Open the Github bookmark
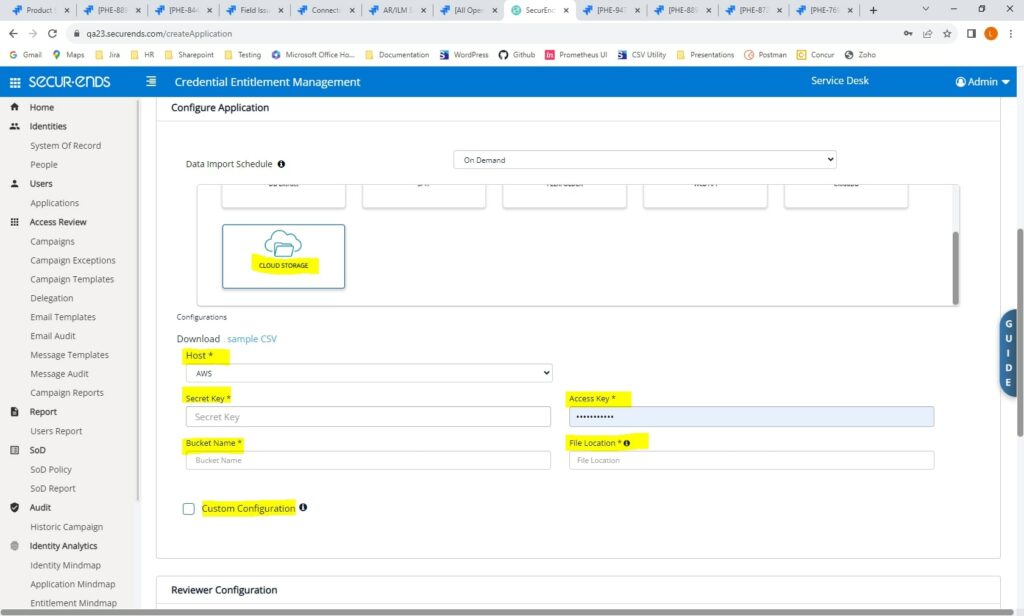The image size is (1024, 616). 517,55
